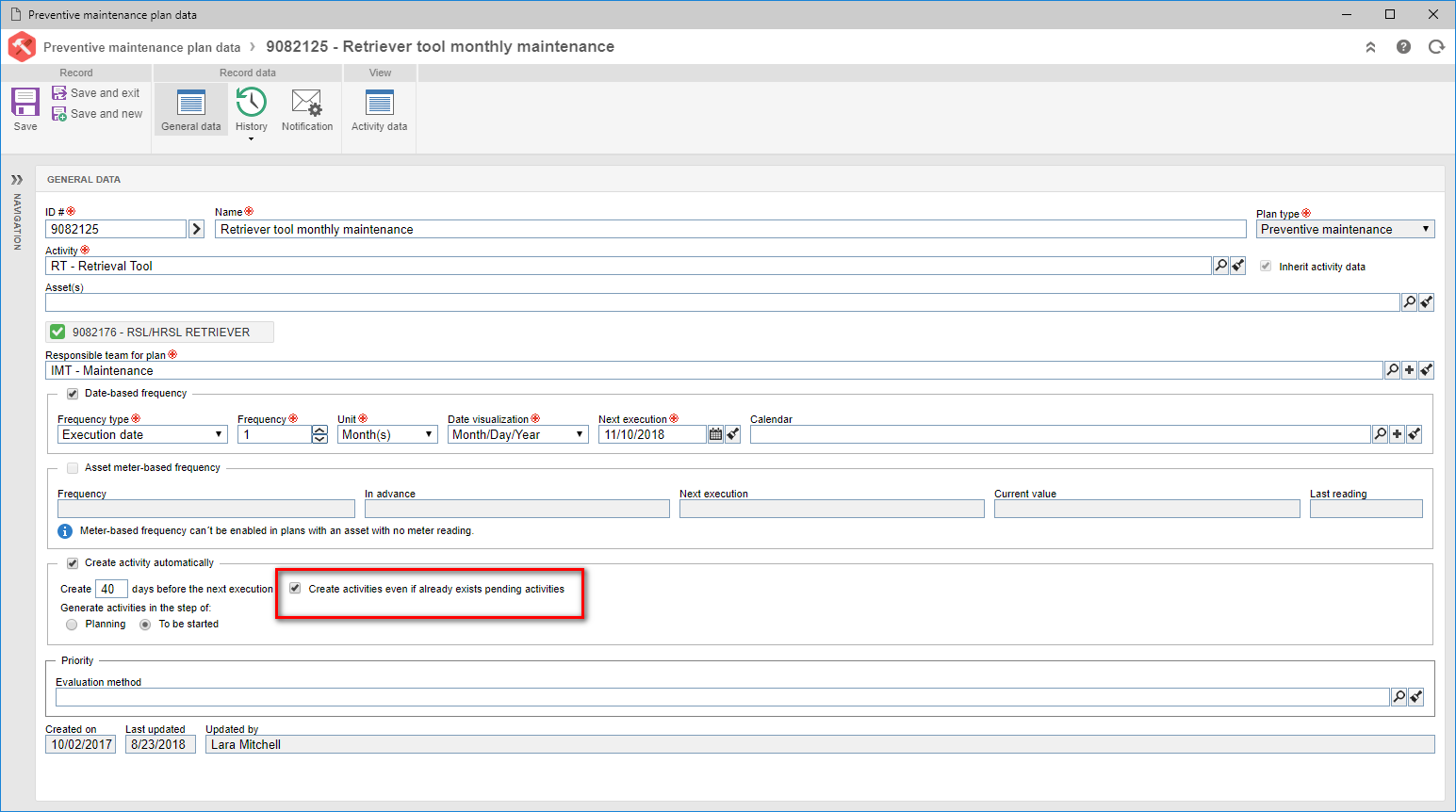This screenshot has width=1456, height=812.
Task: Click Save and new
Action: click(x=97, y=114)
